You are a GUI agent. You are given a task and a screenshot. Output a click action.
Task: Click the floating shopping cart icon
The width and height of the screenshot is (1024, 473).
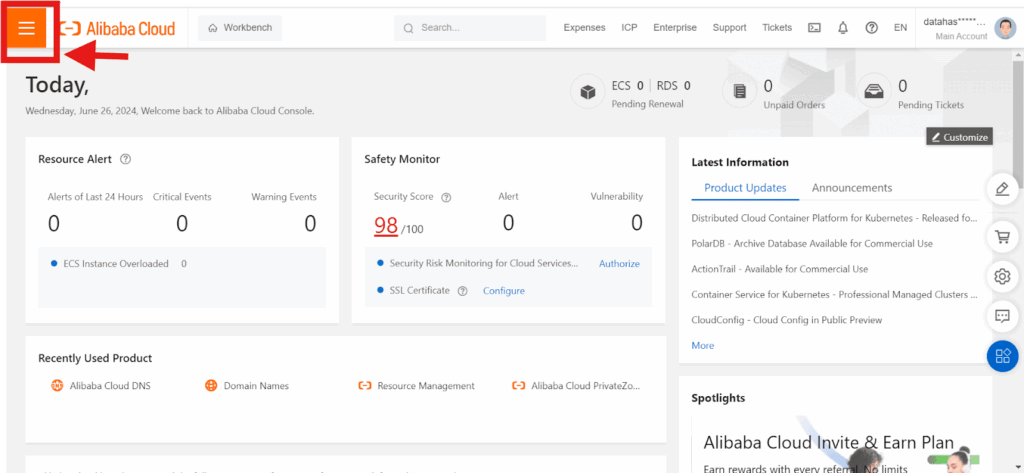pos(1002,236)
